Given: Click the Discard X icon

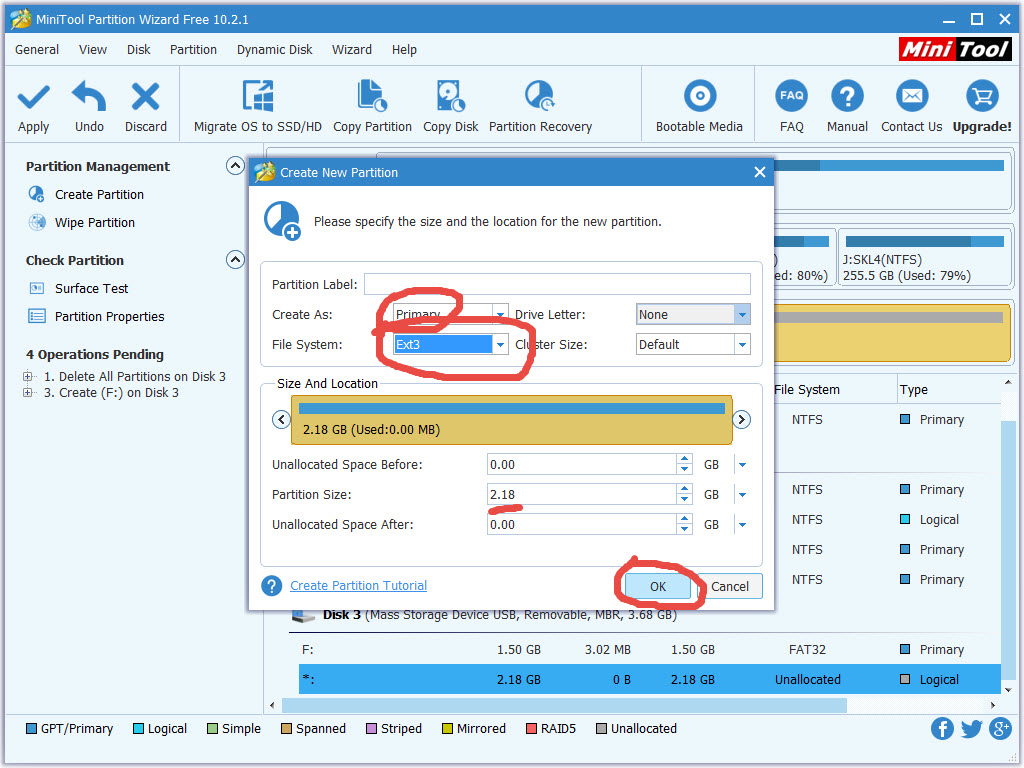Looking at the screenshot, I should pyautogui.click(x=146, y=98).
